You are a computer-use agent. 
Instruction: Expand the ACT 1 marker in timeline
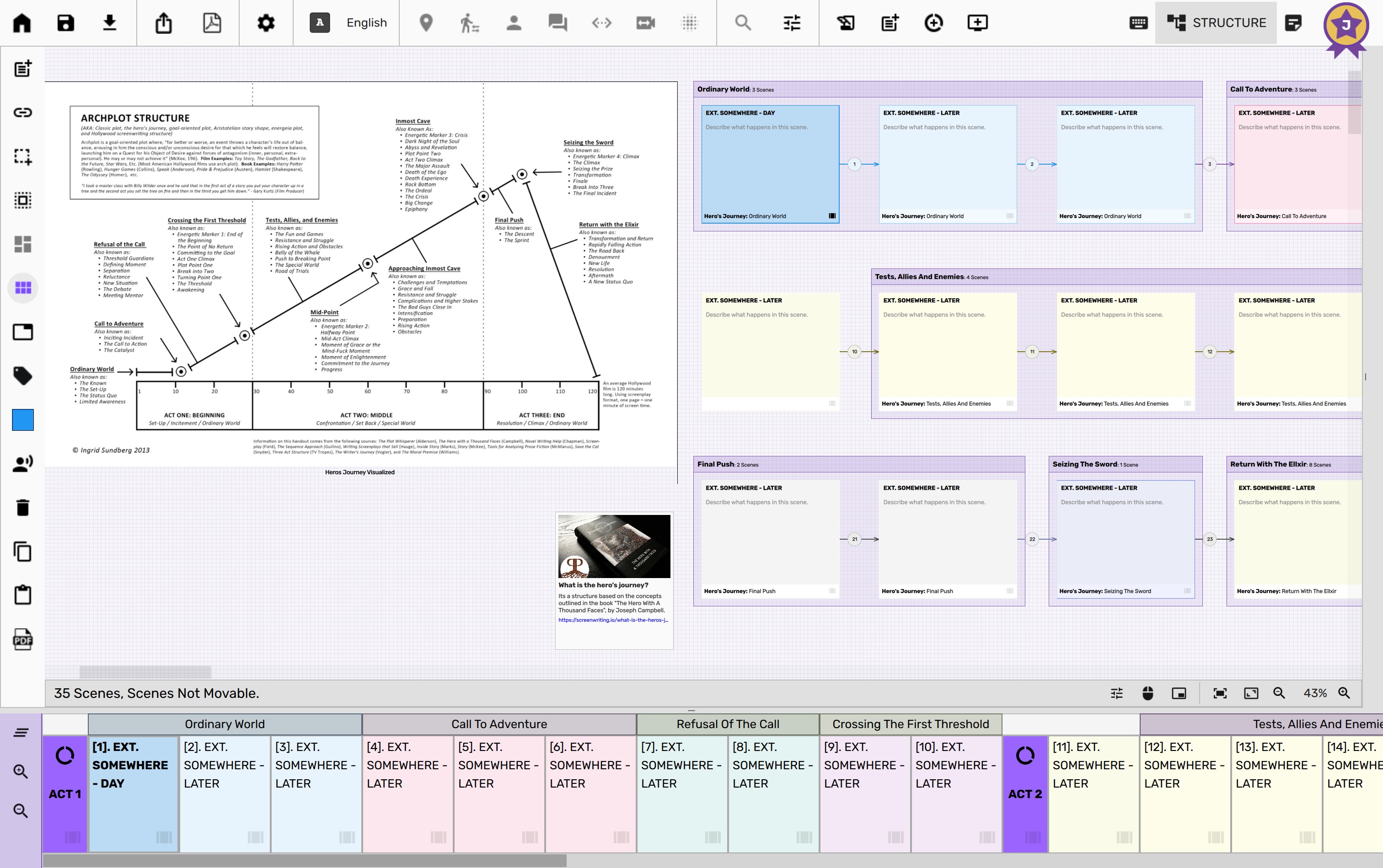pyautogui.click(x=65, y=793)
